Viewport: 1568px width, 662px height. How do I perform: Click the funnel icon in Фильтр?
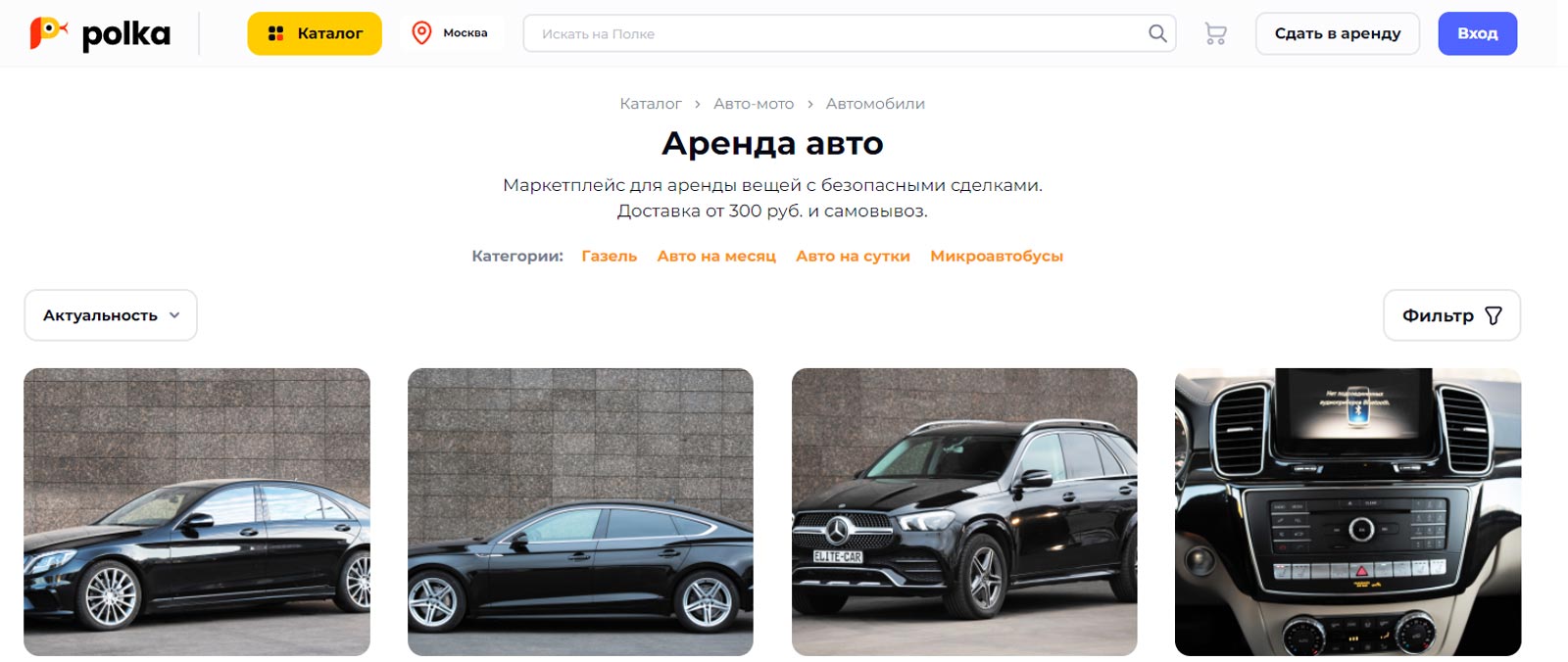click(x=1493, y=315)
